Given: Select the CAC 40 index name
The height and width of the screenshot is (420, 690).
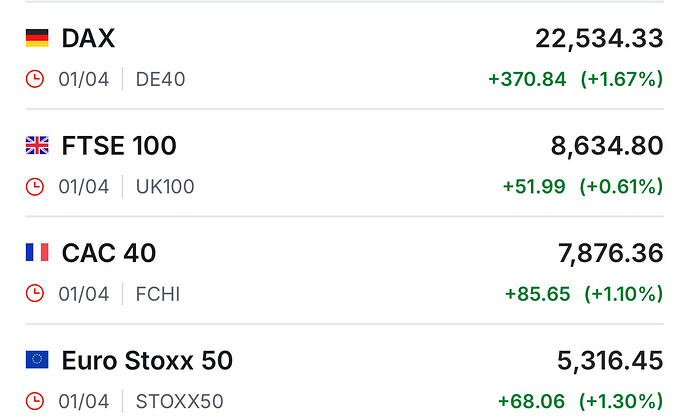Looking at the screenshot, I should click(109, 253).
